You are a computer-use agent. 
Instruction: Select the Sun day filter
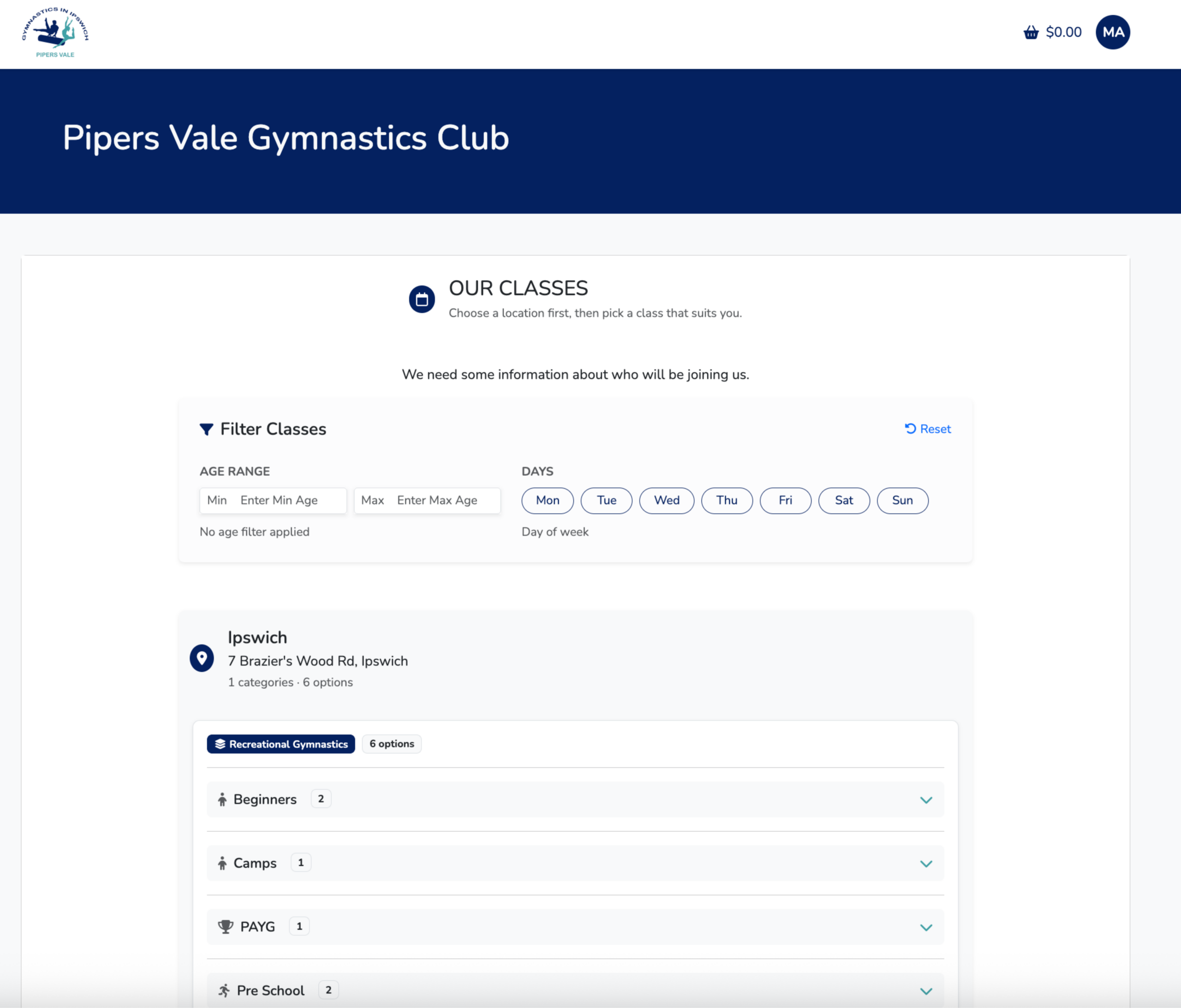(x=902, y=501)
